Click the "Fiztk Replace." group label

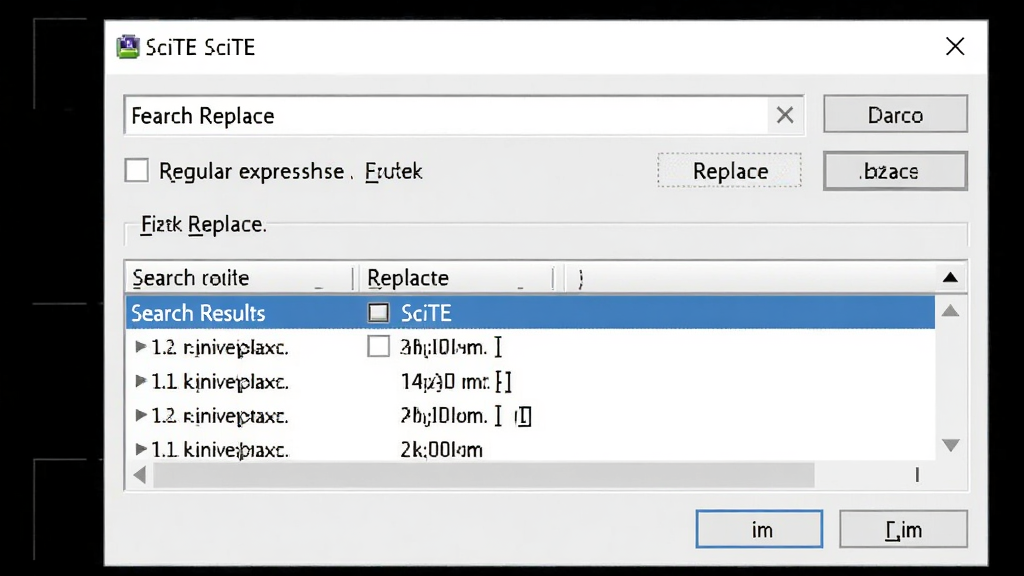click(x=203, y=225)
